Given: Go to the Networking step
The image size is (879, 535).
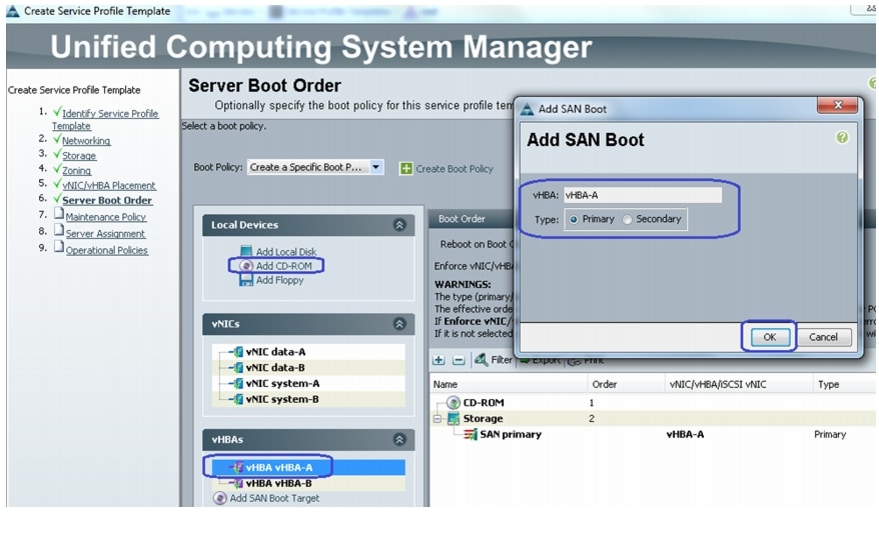Looking at the screenshot, I should 86,141.
